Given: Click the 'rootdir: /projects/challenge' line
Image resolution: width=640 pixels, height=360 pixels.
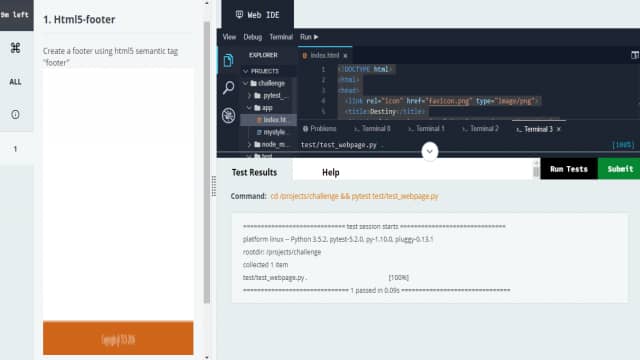Looking at the screenshot, I should (282, 252).
